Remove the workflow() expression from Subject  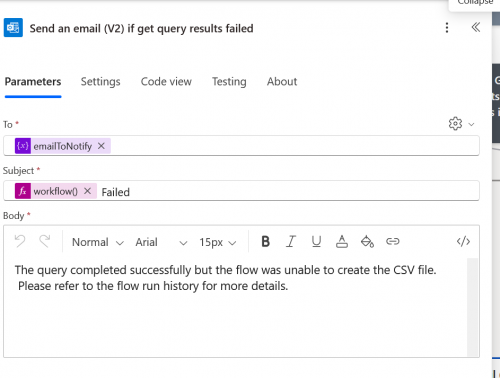[x=87, y=191]
